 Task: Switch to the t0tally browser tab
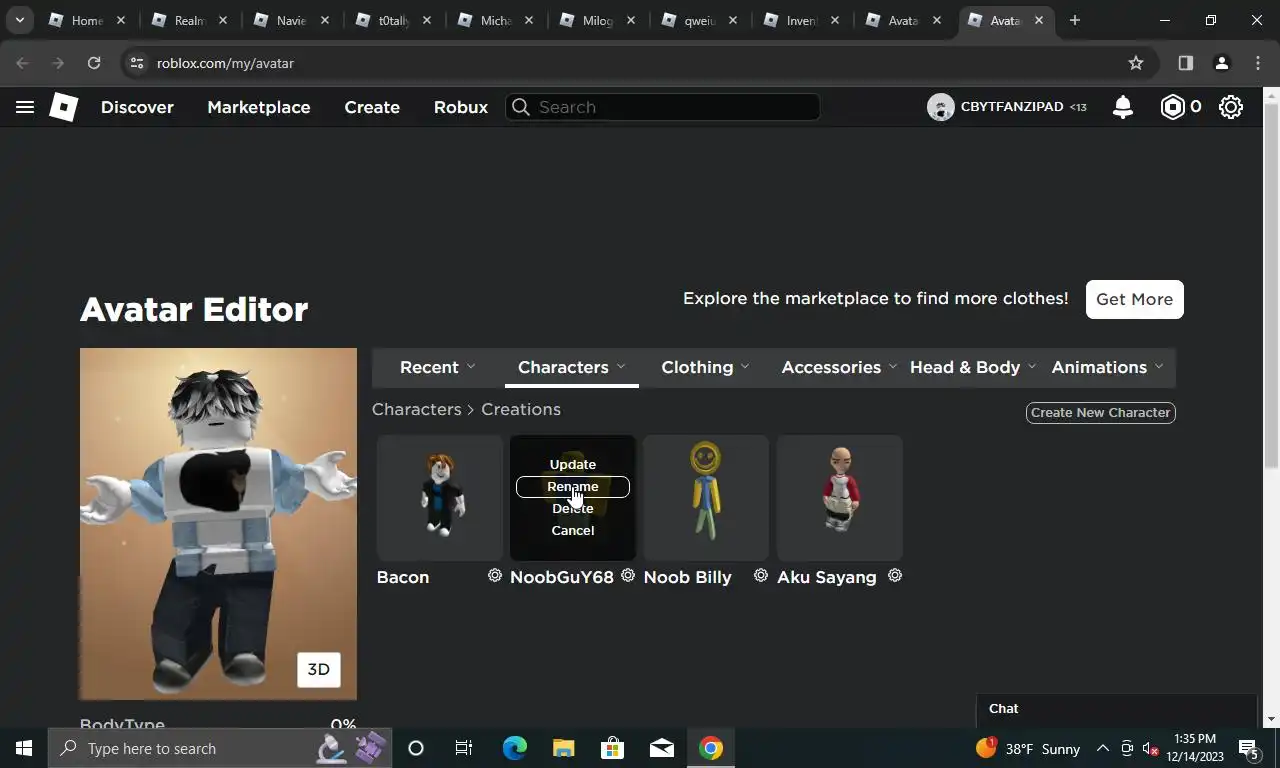(393, 20)
